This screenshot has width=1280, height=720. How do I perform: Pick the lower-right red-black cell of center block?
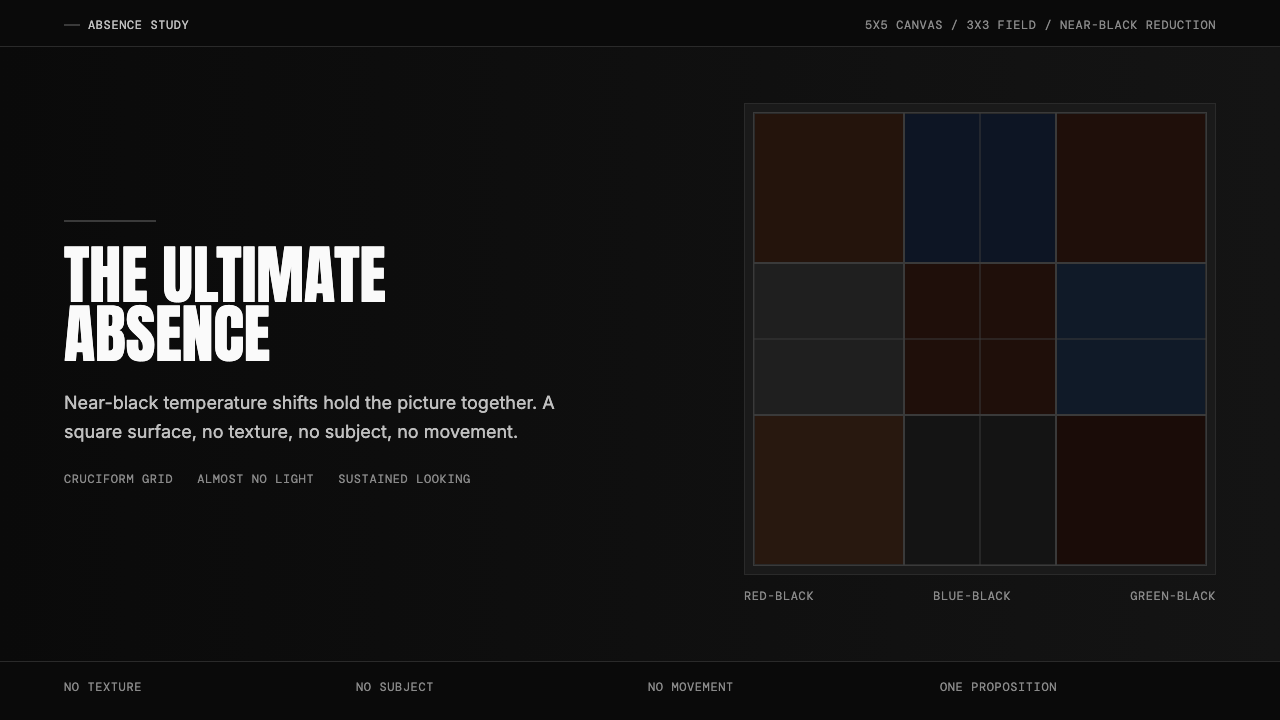1018,377
